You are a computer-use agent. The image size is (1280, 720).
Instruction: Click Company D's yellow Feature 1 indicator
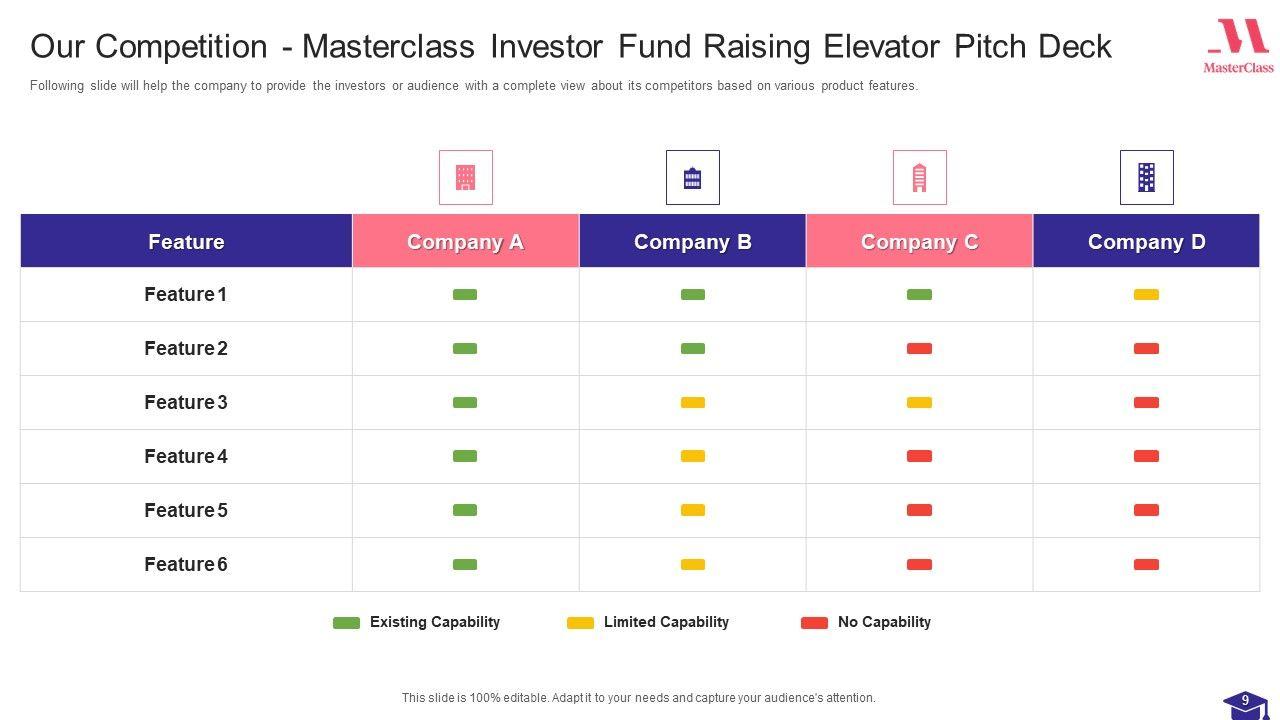[x=1146, y=295]
